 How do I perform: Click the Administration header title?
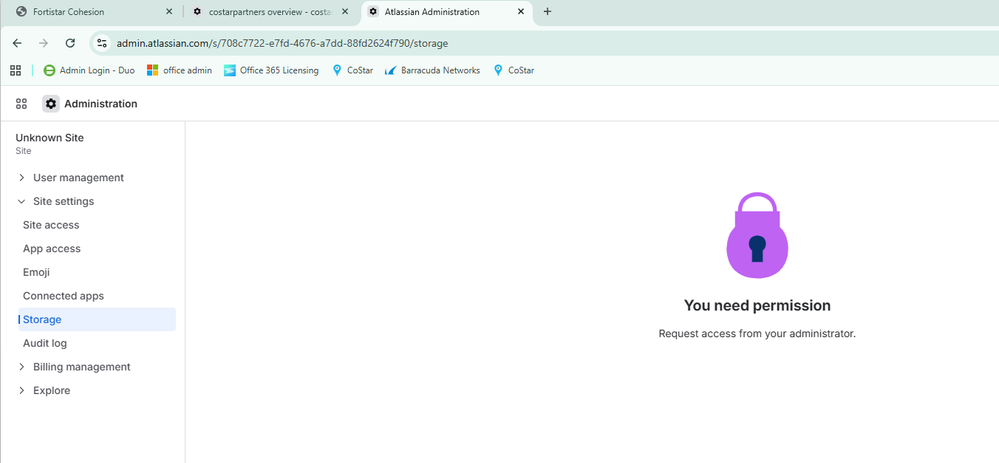[x=101, y=104]
